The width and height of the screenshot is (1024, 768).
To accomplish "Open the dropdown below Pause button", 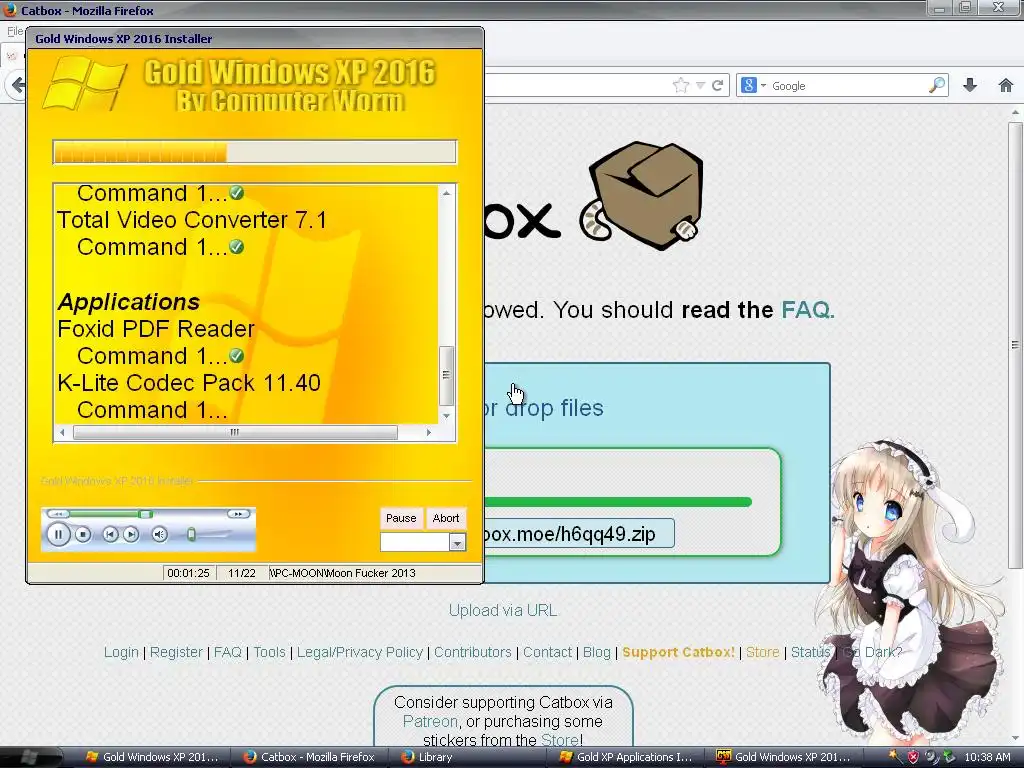I will click(x=457, y=542).
